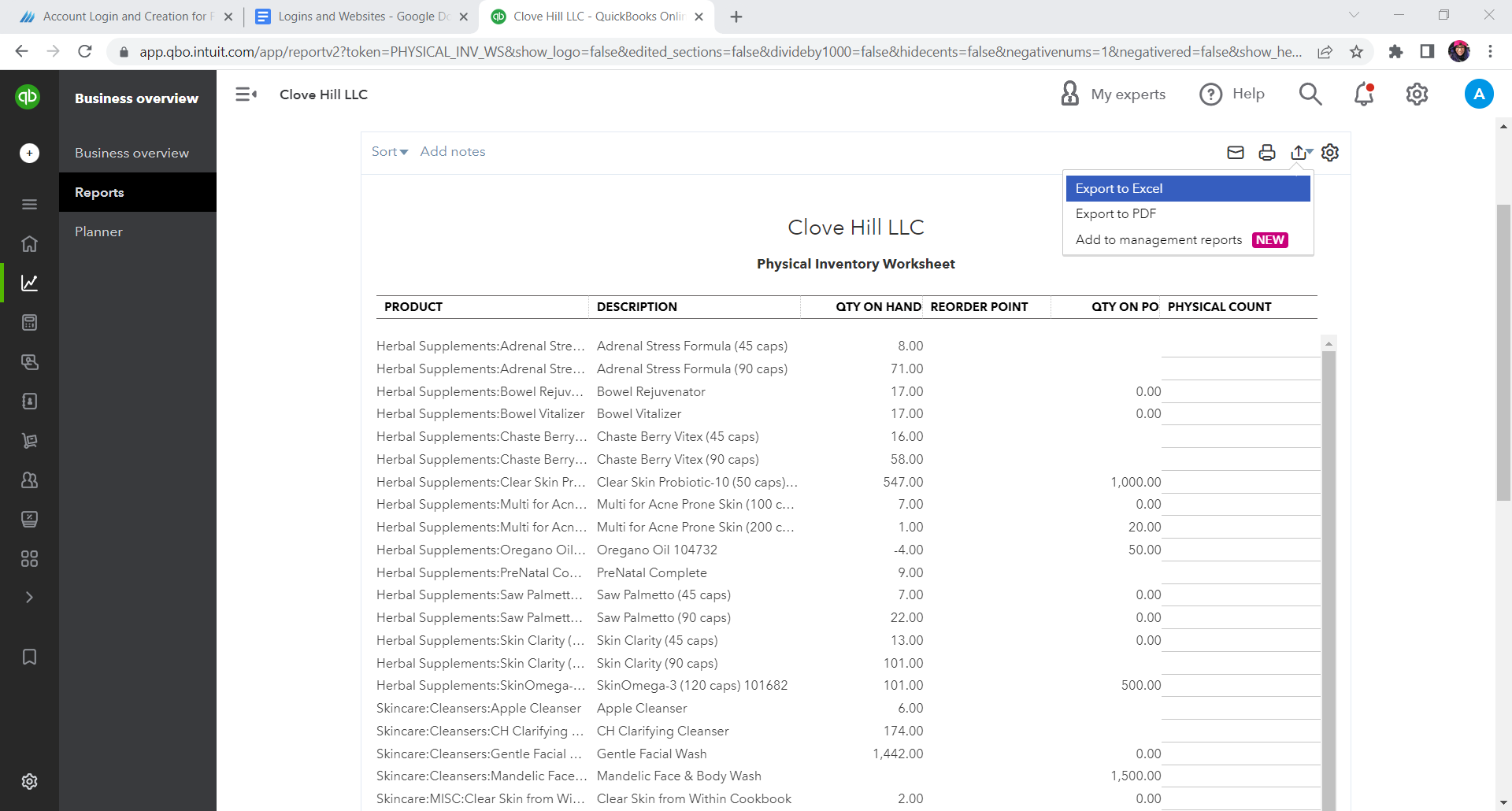Viewport: 1512px width, 811px height.
Task: Open the hamburger menu in left sidebar
Action: [x=29, y=205]
